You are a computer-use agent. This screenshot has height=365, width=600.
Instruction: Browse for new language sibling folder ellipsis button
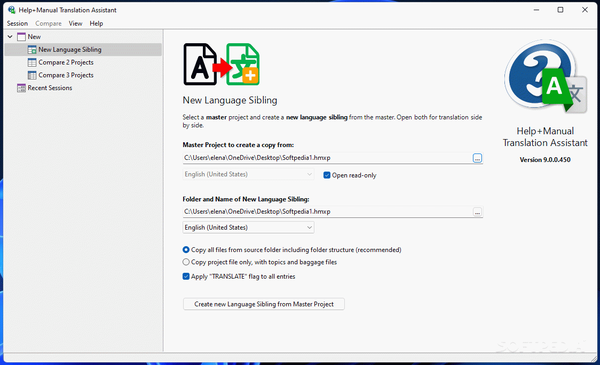pos(477,212)
